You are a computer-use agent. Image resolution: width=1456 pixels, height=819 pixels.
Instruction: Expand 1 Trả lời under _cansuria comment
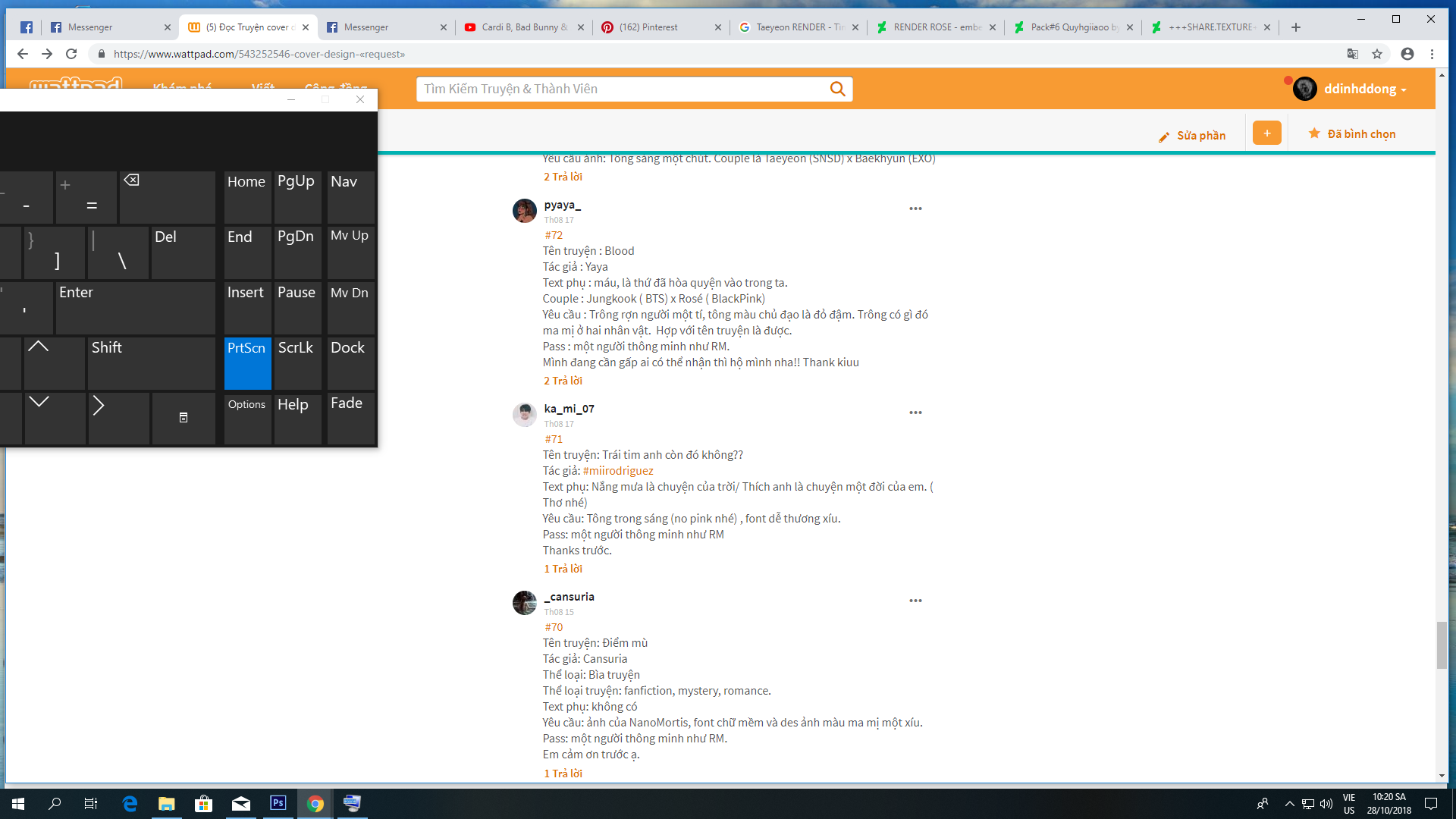(x=563, y=773)
